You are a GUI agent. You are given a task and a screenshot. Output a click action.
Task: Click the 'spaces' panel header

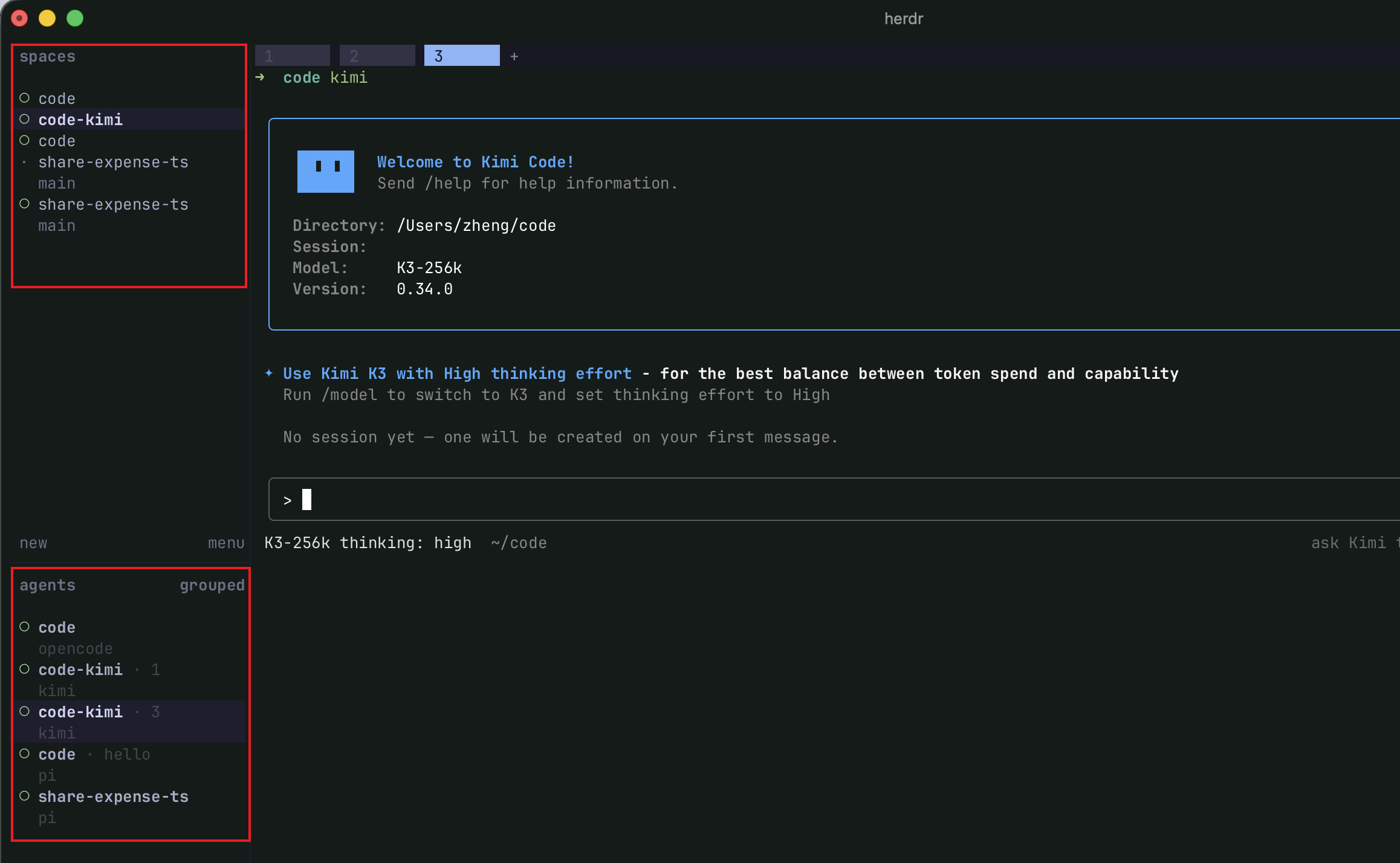[47, 57]
